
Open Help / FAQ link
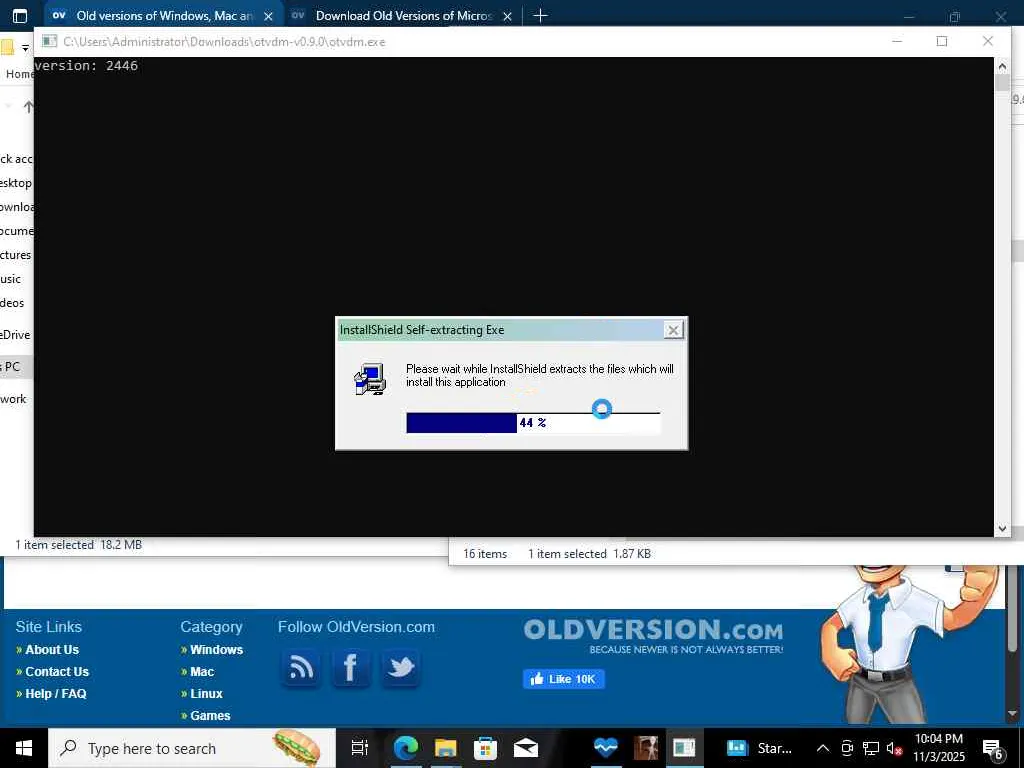point(56,694)
